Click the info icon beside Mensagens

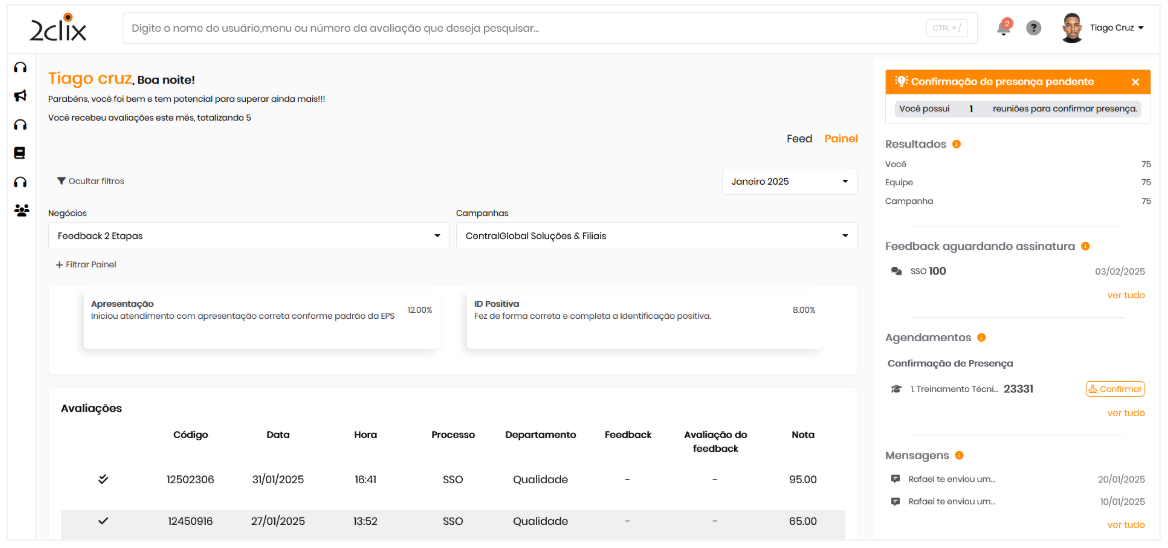point(959,456)
